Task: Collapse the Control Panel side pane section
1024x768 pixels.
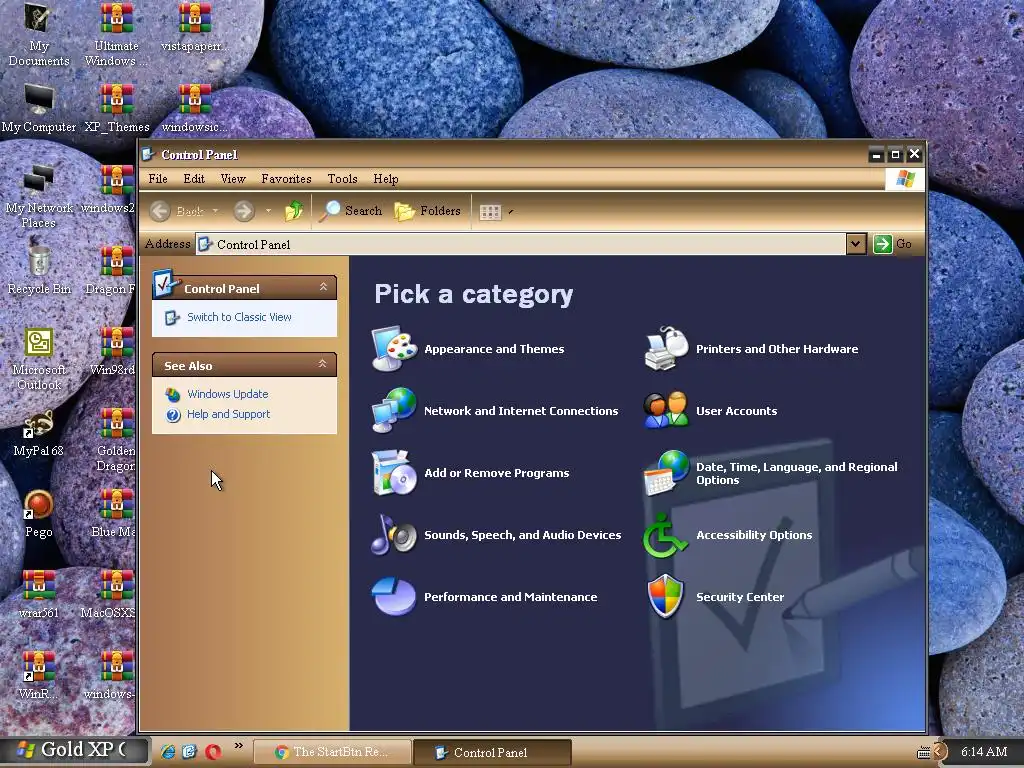Action: click(323, 287)
